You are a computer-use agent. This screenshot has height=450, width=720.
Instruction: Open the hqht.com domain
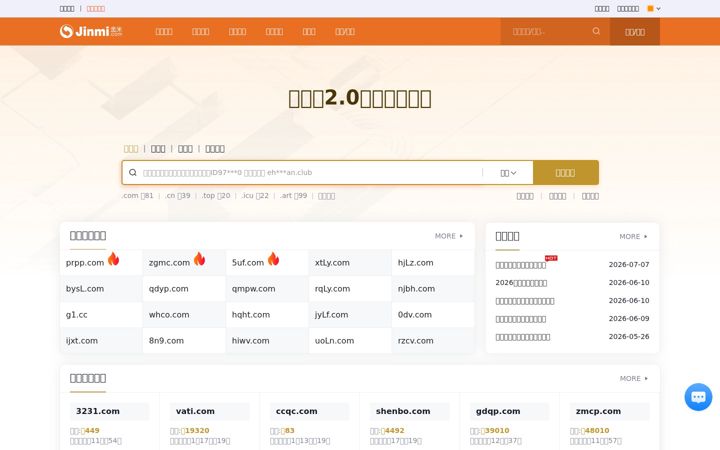pos(251,315)
